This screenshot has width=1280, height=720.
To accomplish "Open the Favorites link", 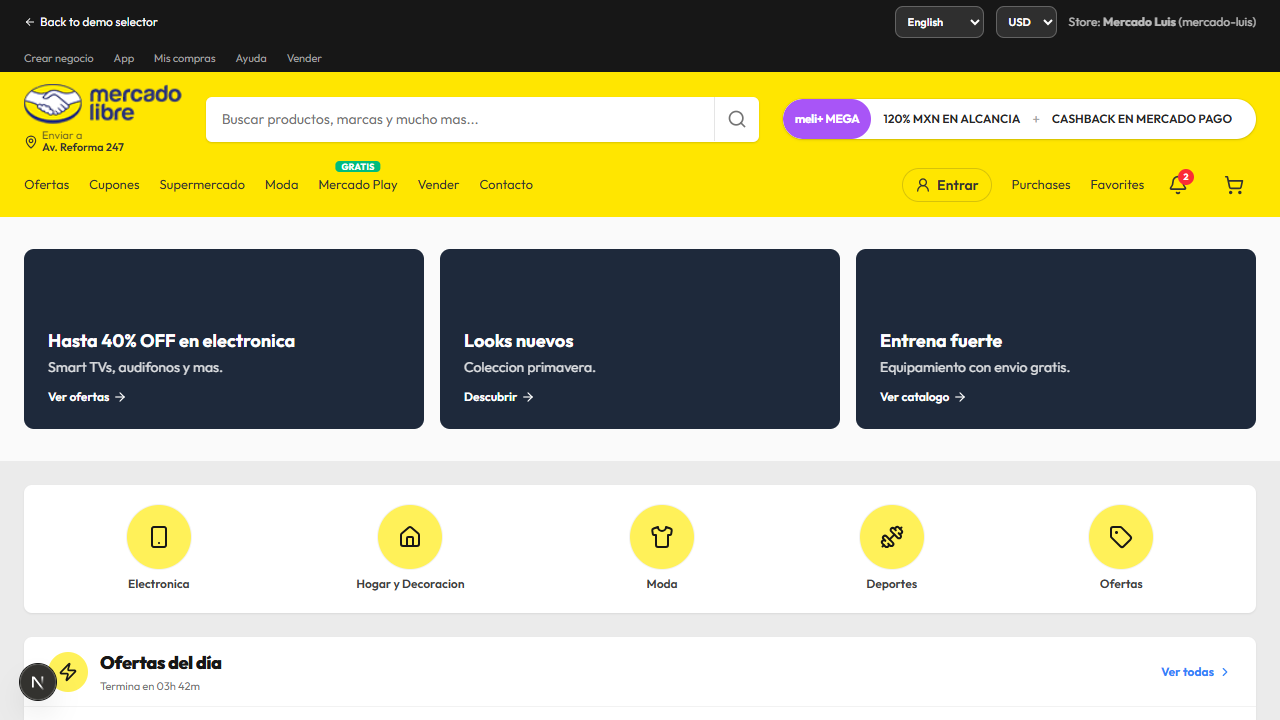I will click(1117, 185).
